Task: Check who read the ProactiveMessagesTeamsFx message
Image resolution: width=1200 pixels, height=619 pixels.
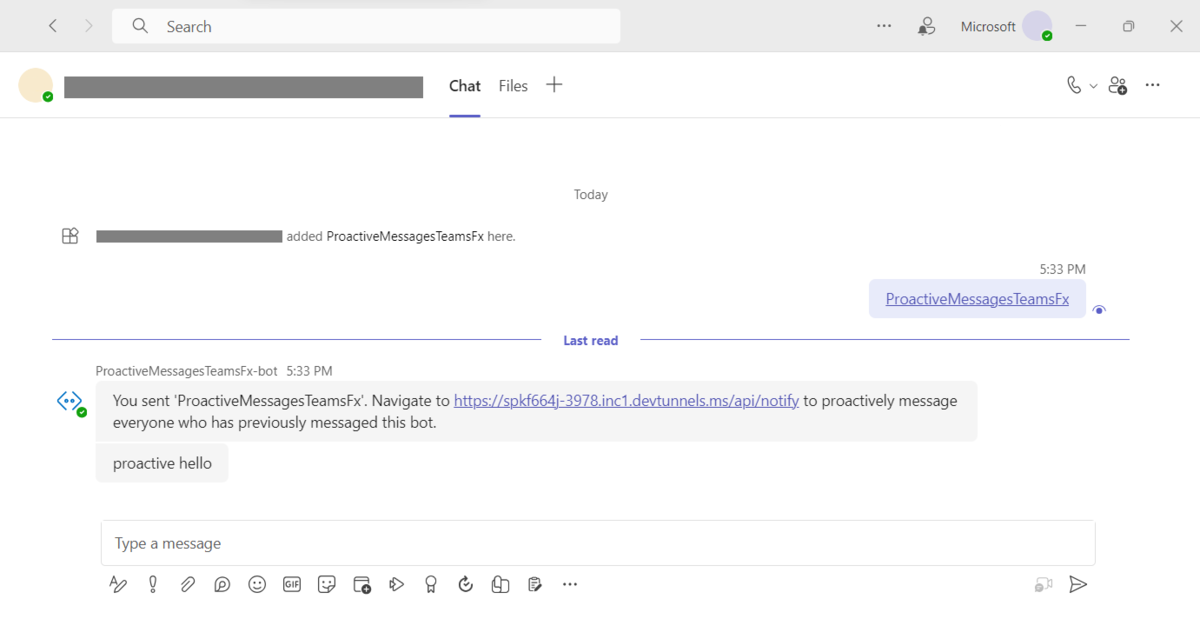Action: click(1099, 310)
